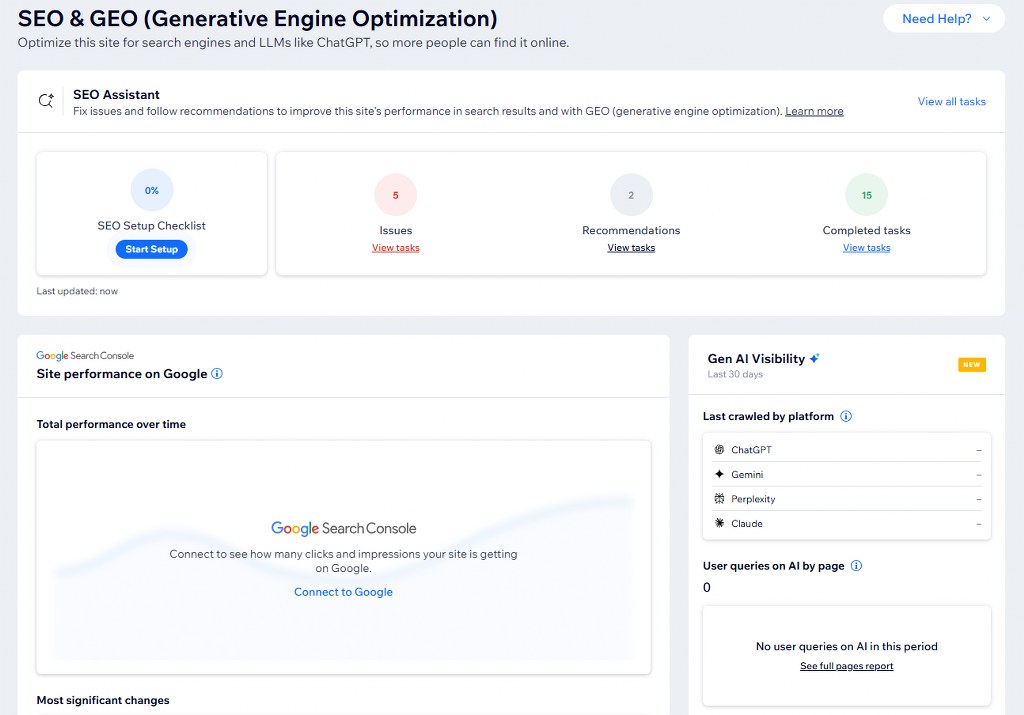
Task: Click the Start Setup button
Action: click(152, 249)
